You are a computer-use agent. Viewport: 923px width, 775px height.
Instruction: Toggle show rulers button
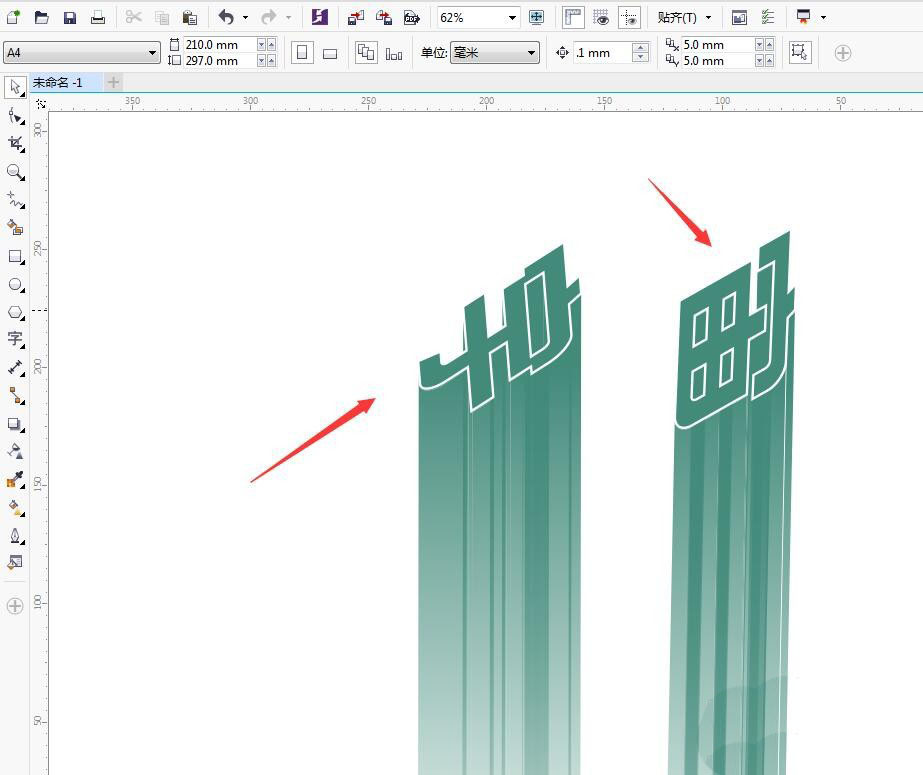[573, 17]
